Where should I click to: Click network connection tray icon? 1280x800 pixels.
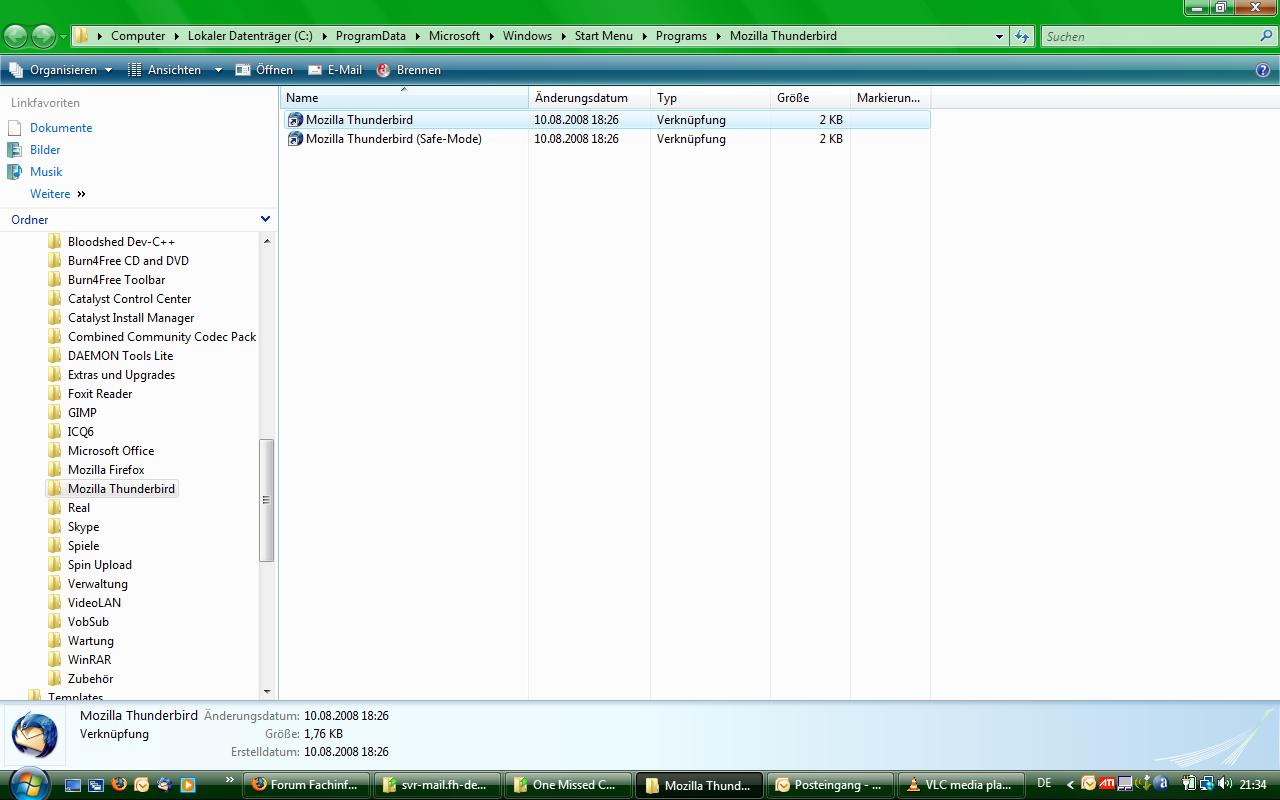1207,784
